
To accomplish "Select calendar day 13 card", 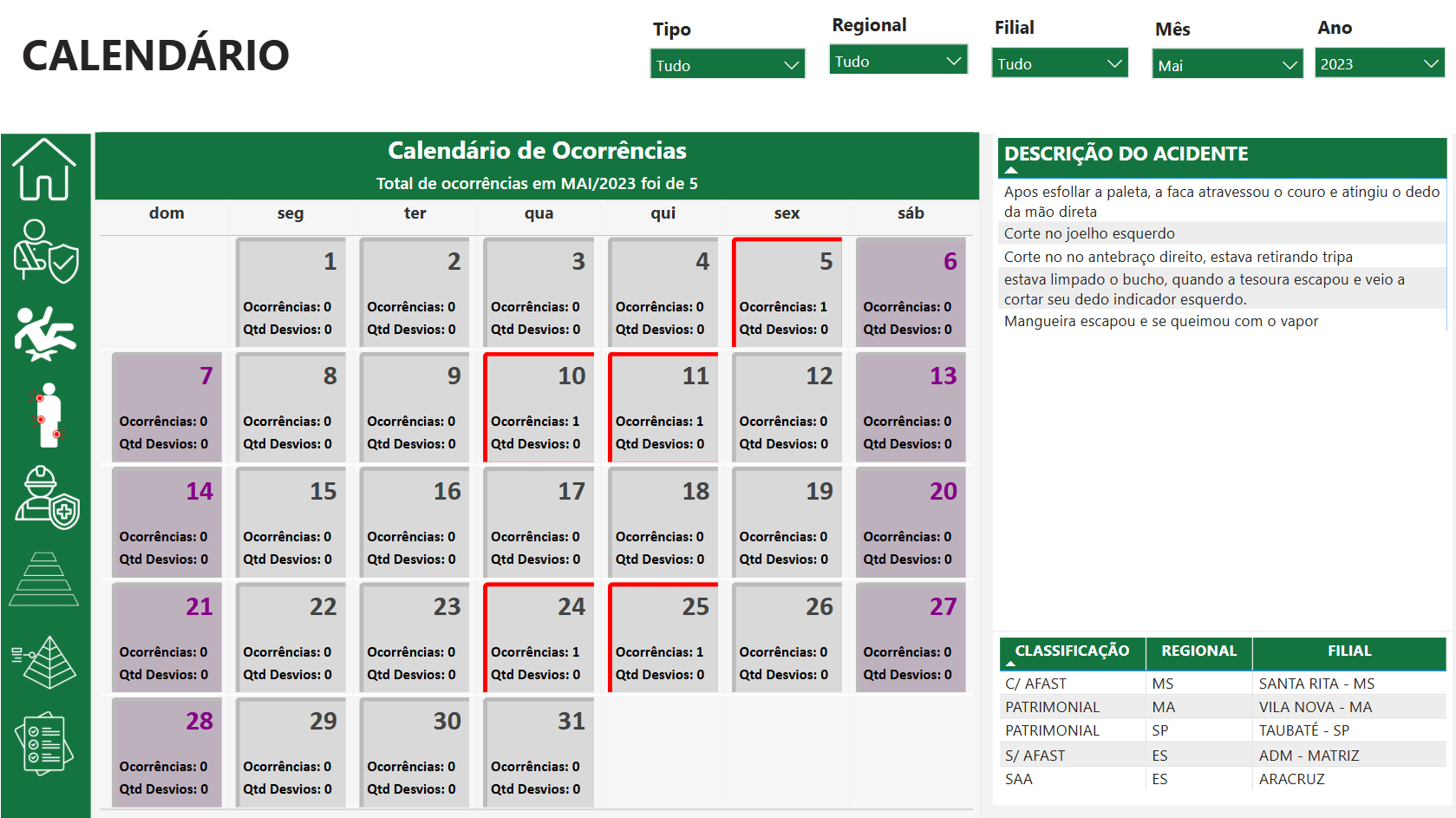I will pyautogui.click(x=911, y=407).
